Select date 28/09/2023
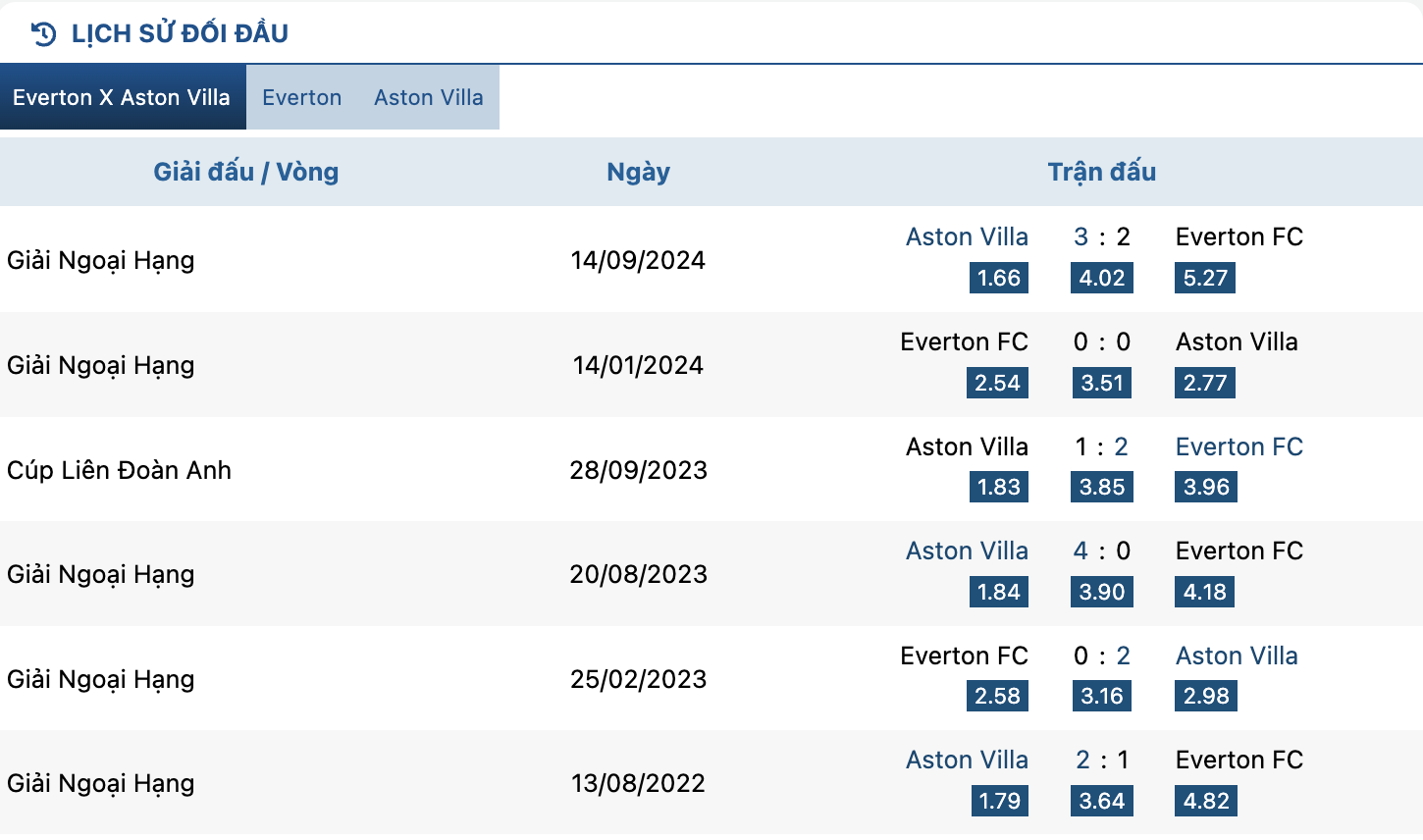1423x840 pixels. [639, 470]
